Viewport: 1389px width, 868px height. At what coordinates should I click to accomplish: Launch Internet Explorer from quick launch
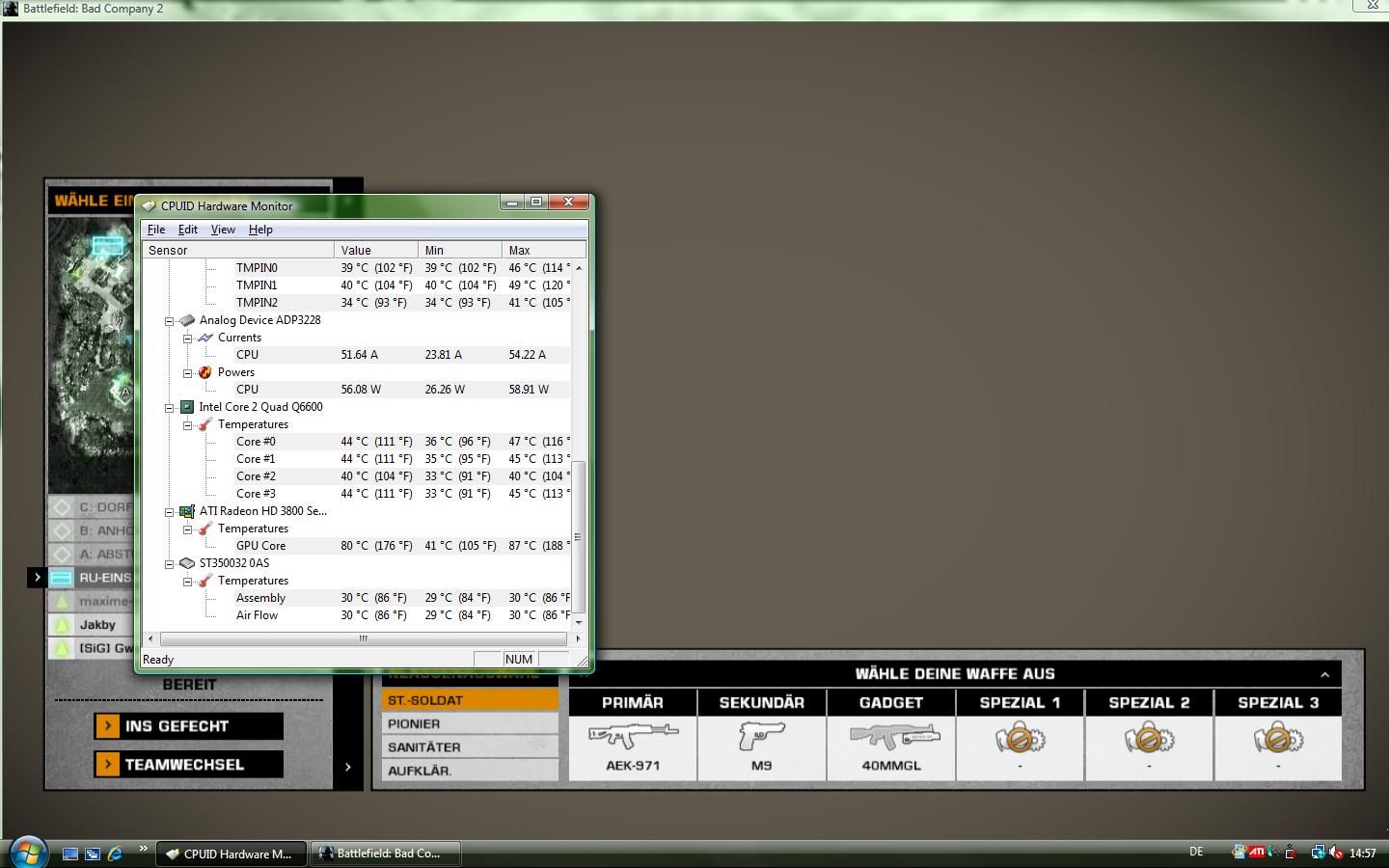tap(115, 854)
